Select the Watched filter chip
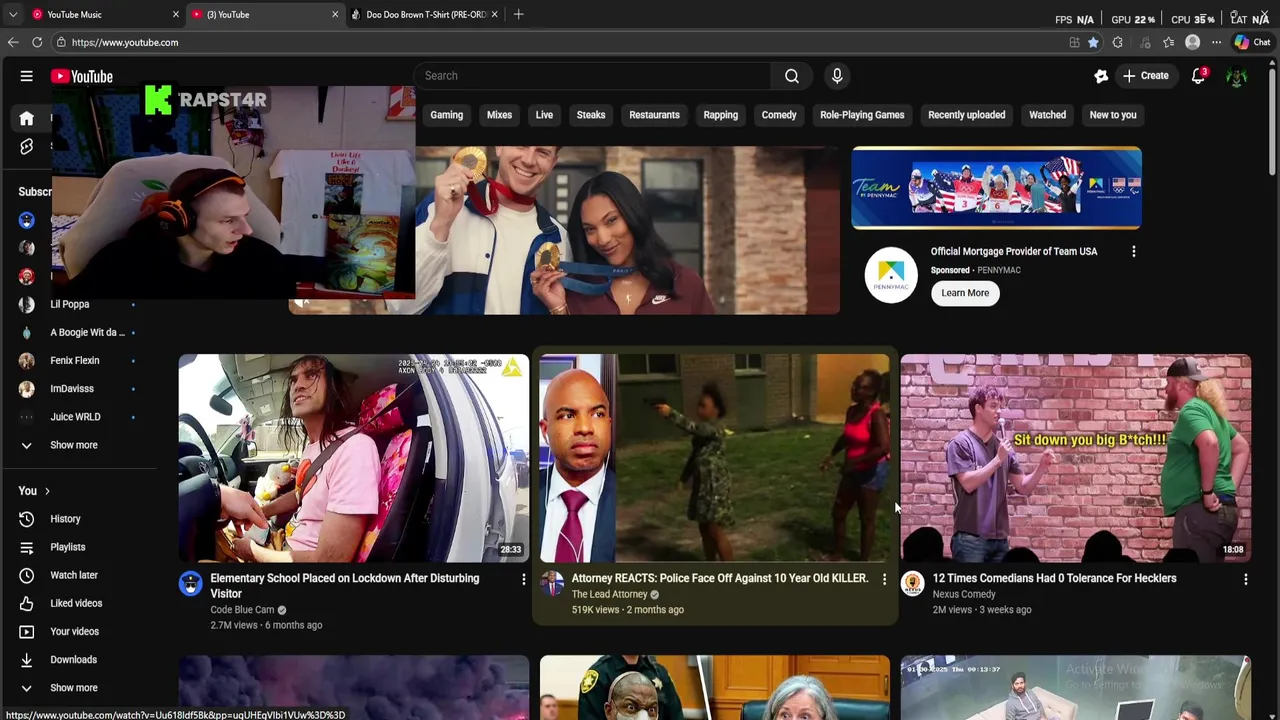Screen dimensions: 1280x720 pyautogui.click(x=1048, y=115)
